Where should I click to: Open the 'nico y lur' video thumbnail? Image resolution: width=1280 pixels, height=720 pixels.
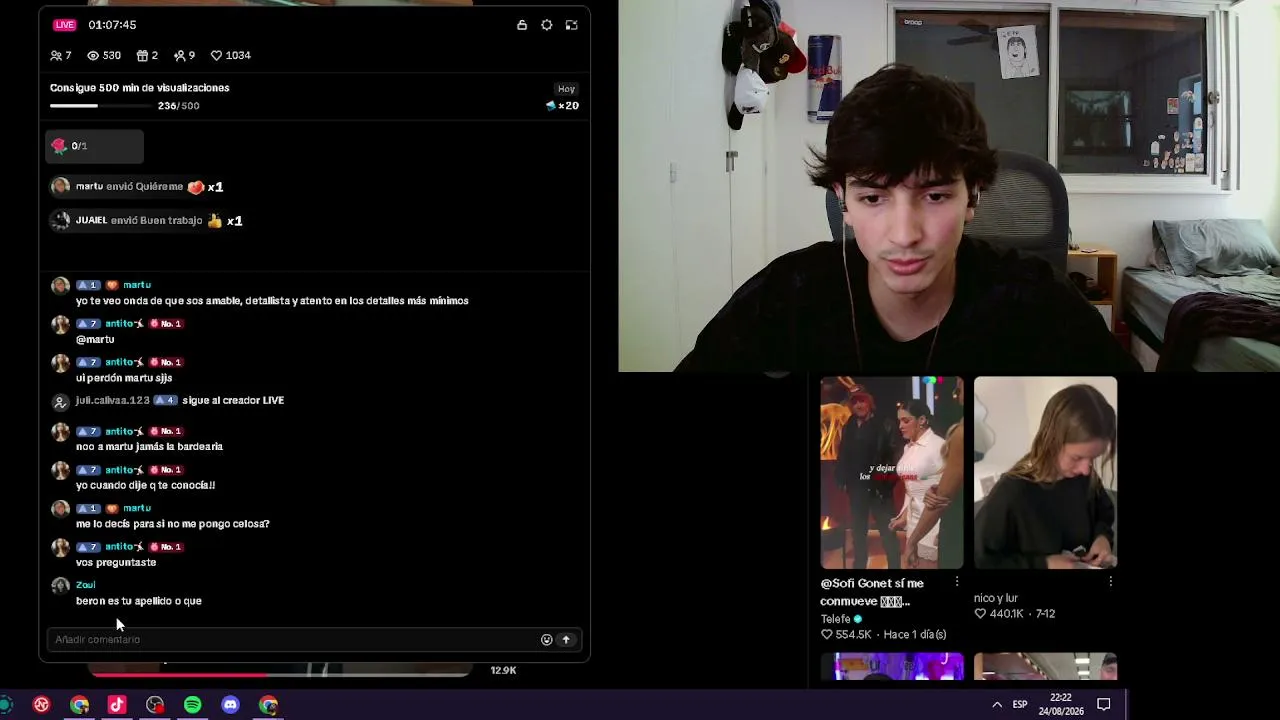1045,472
